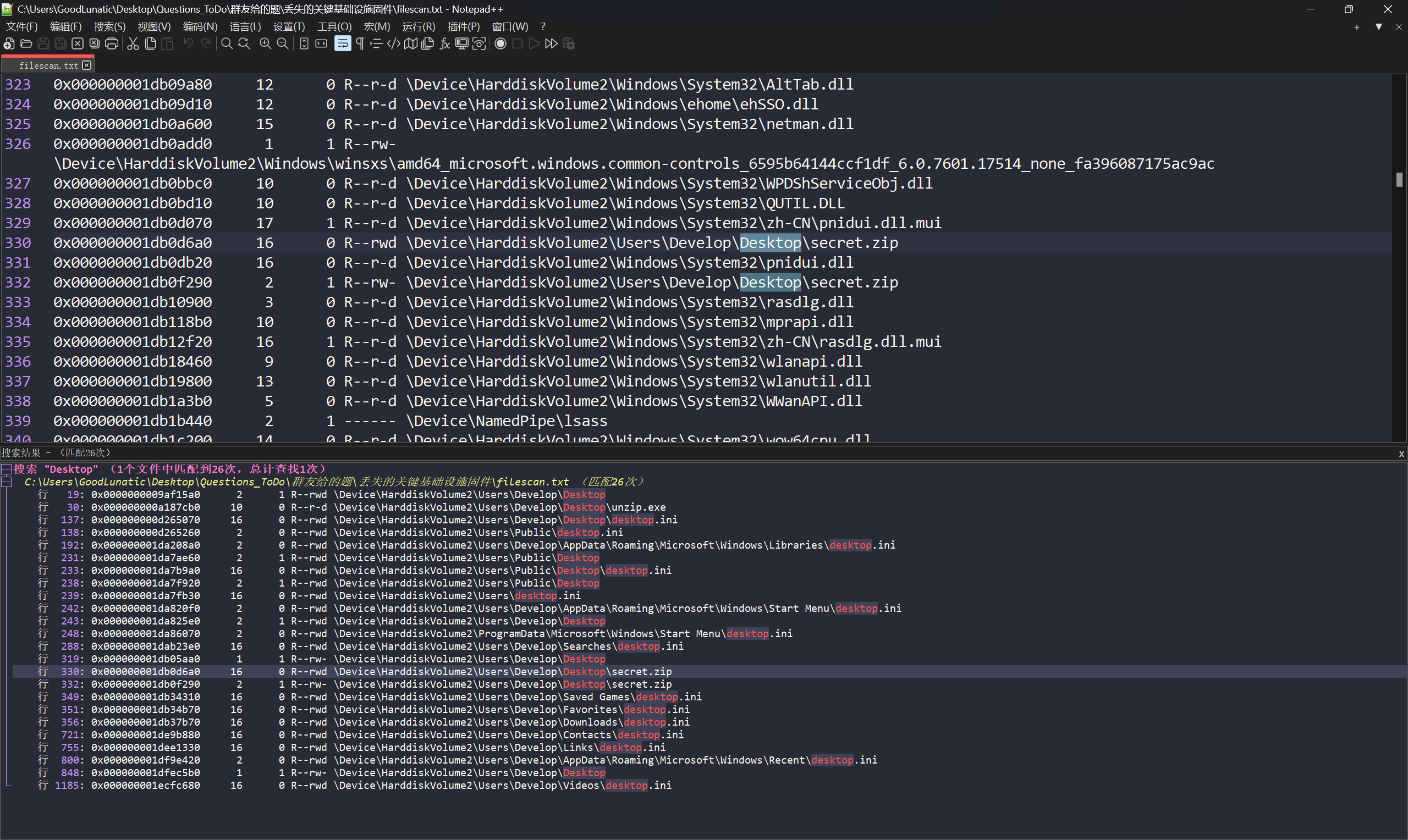This screenshot has height=840, width=1408.
Task: Click the Zoom in toolbar icon
Action: click(x=265, y=43)
